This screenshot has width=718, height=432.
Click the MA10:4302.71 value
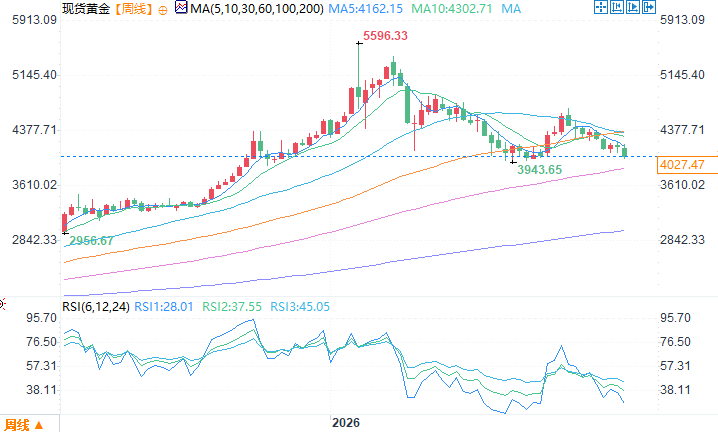coord(451,9)
